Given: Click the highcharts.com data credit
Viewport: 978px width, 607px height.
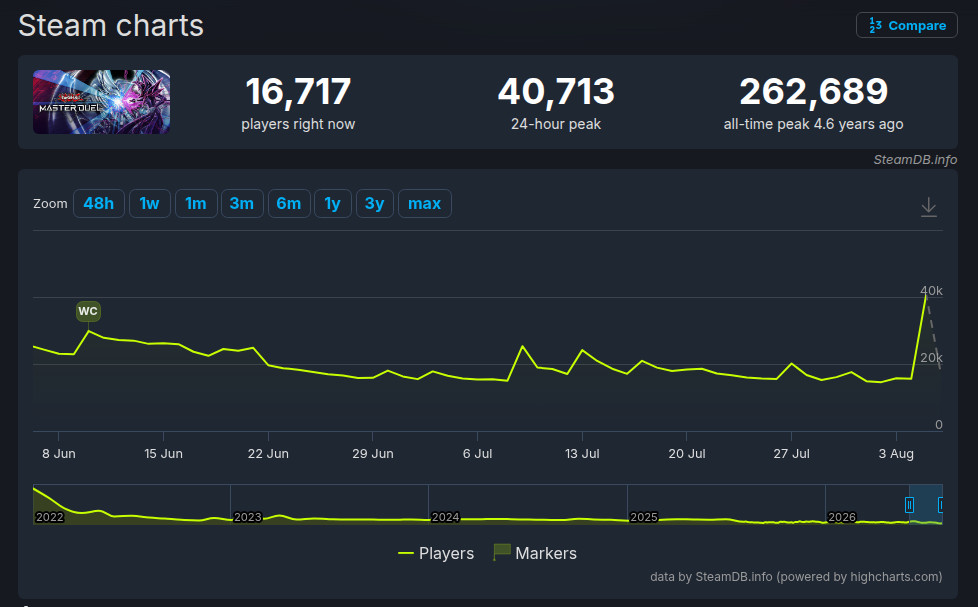Looking at the screenshot, I should [796, 576].
